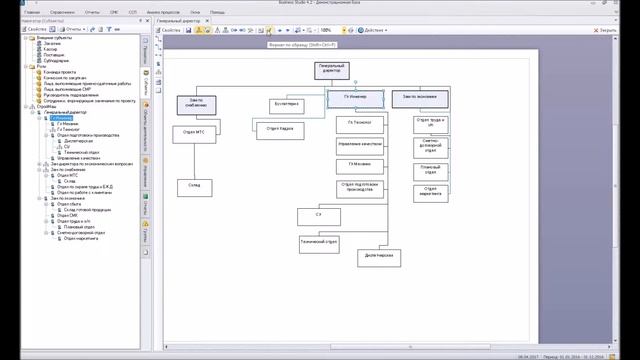Screen dimensions: 640x360
Task: Close the Генеральный директор document tab
Action: [207, 20]
